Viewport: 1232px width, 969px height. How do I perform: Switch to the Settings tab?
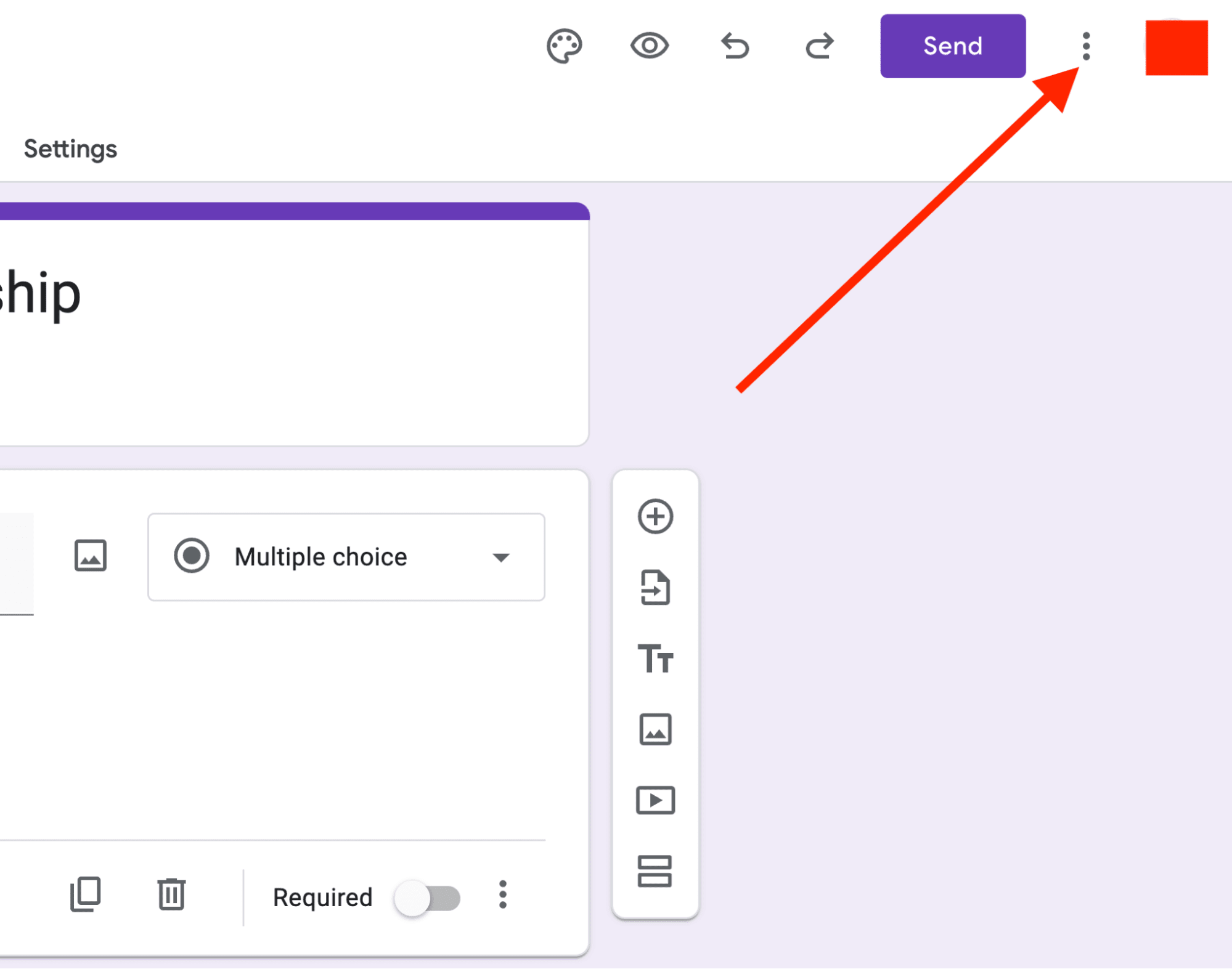pyautogui.click(x=70, y=148)
